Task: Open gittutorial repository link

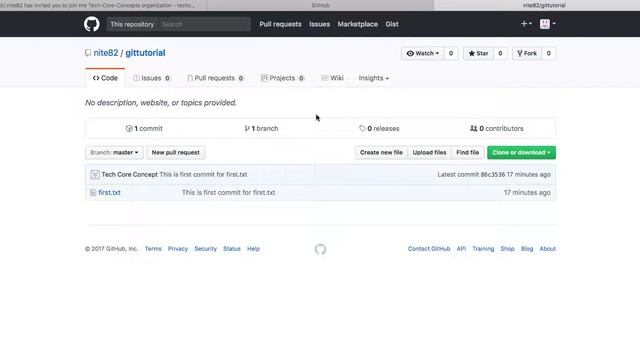Action: pyautogui.click(x=145, y=53)
